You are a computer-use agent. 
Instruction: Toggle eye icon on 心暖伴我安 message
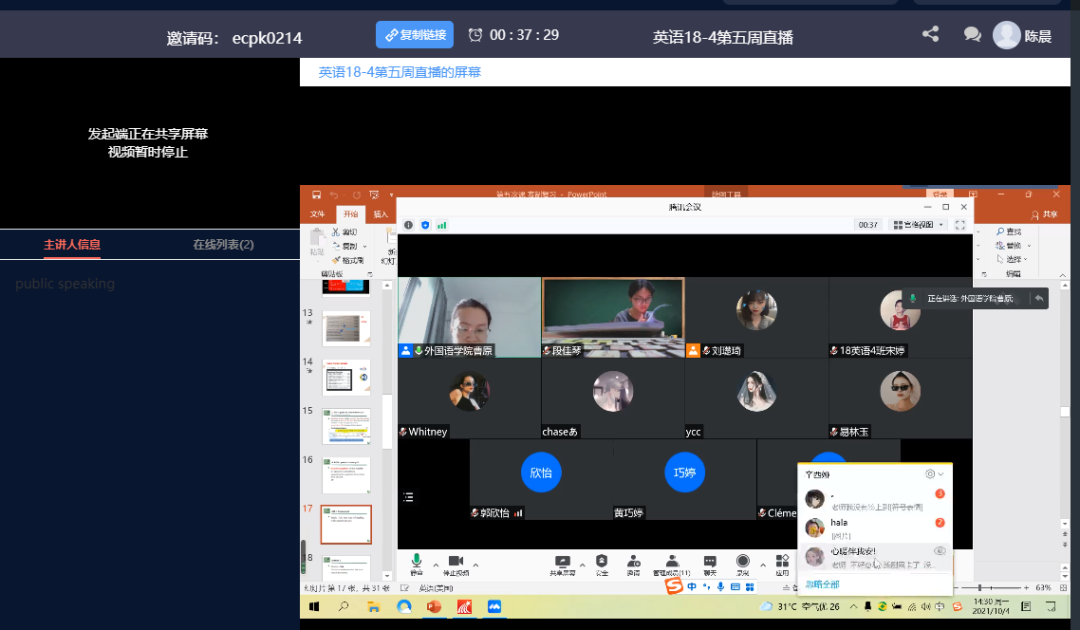tap(939, 551)
